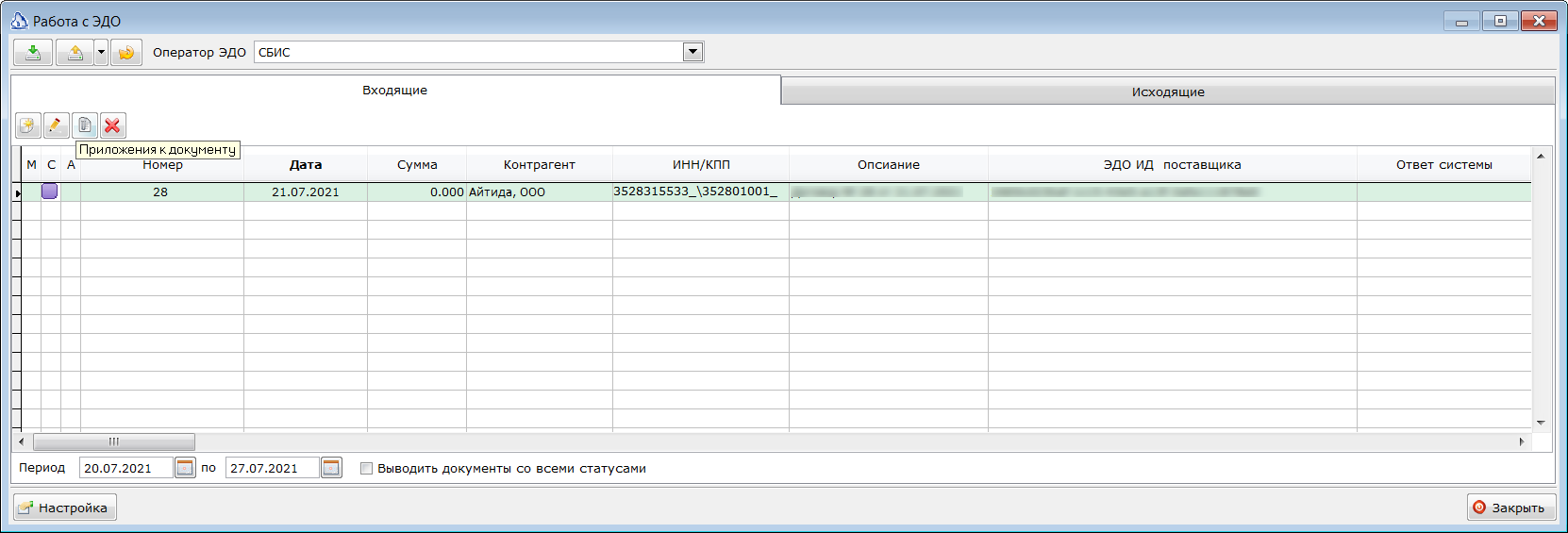Enable Выводить документы со всеми статусами checkbox

(x=366, y=468)
